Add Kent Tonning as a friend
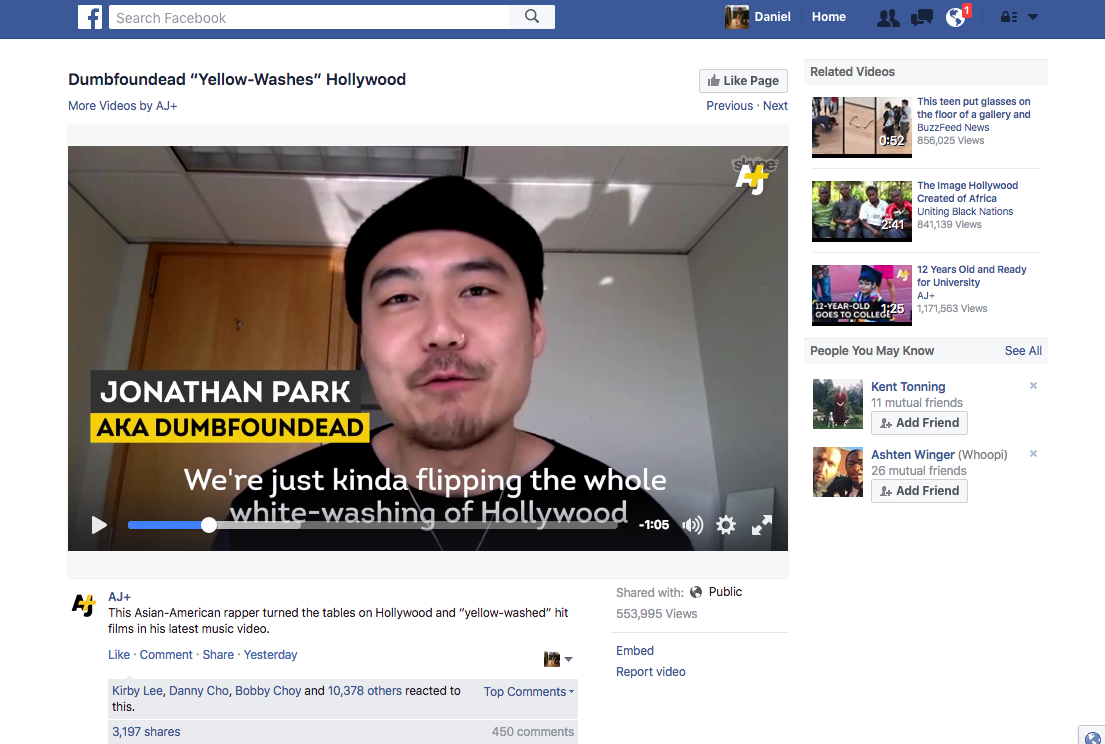Image resolution: width=1105 pixels, height=744 pixels. (x=919, y=423)
